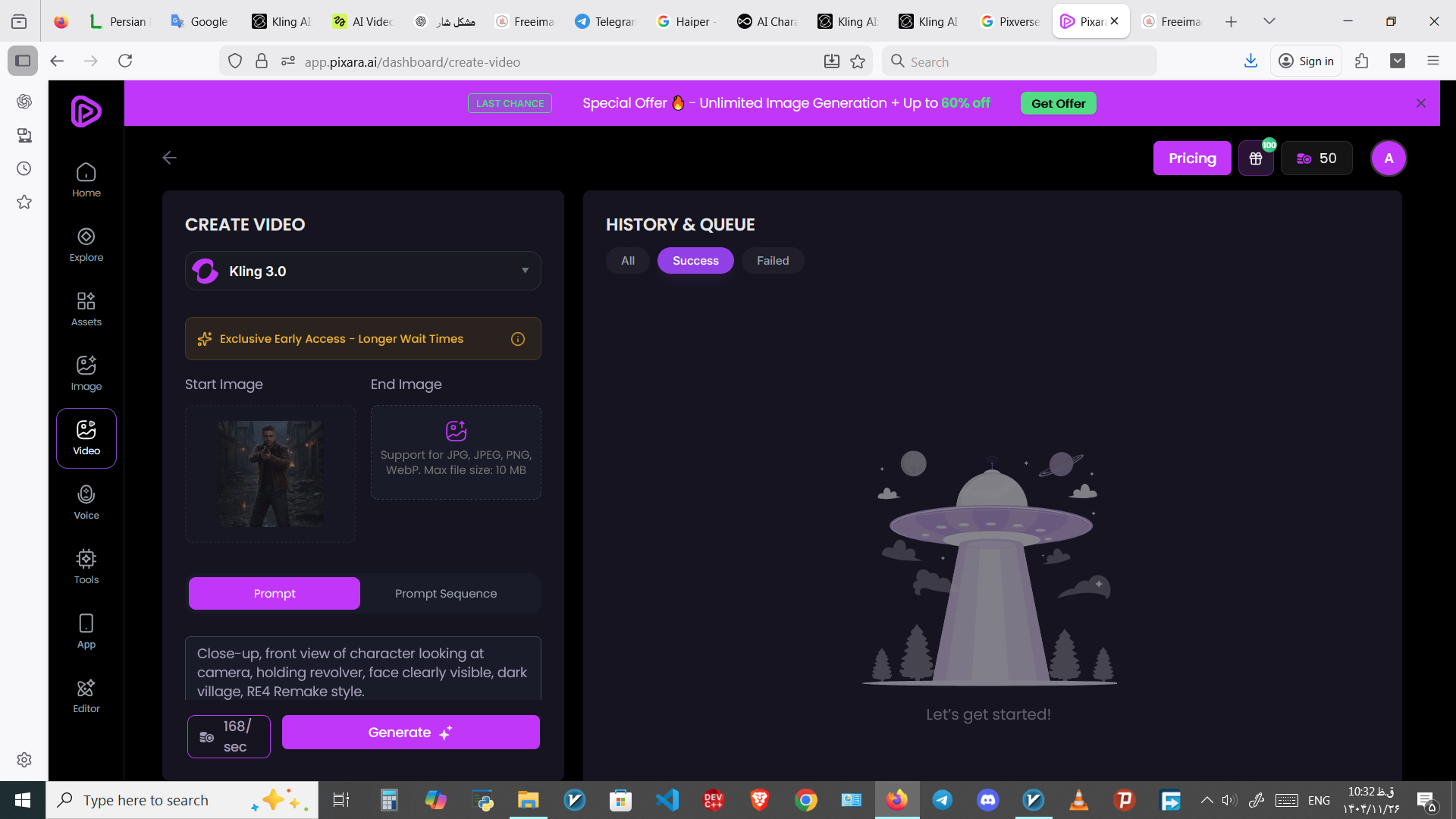Change the ENG input language

coord(1319,800)
